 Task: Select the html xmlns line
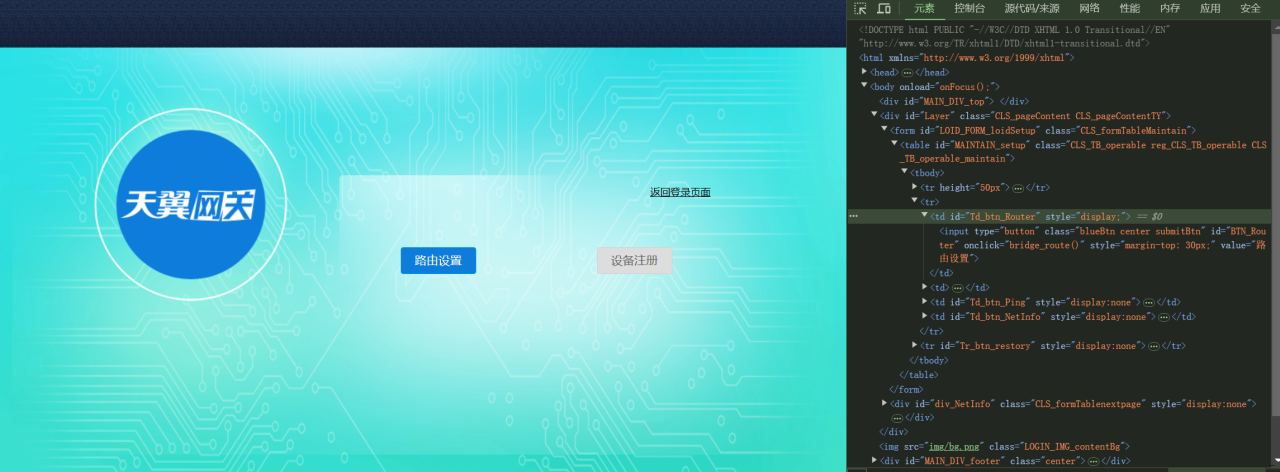967,59
